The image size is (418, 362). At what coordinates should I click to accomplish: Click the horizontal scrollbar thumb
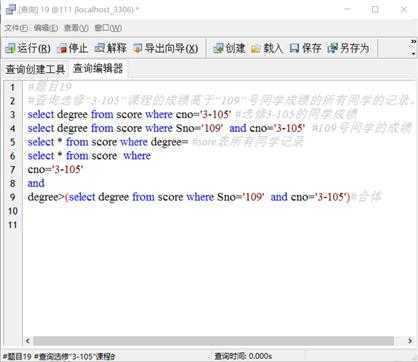click(x=213, y=341)
